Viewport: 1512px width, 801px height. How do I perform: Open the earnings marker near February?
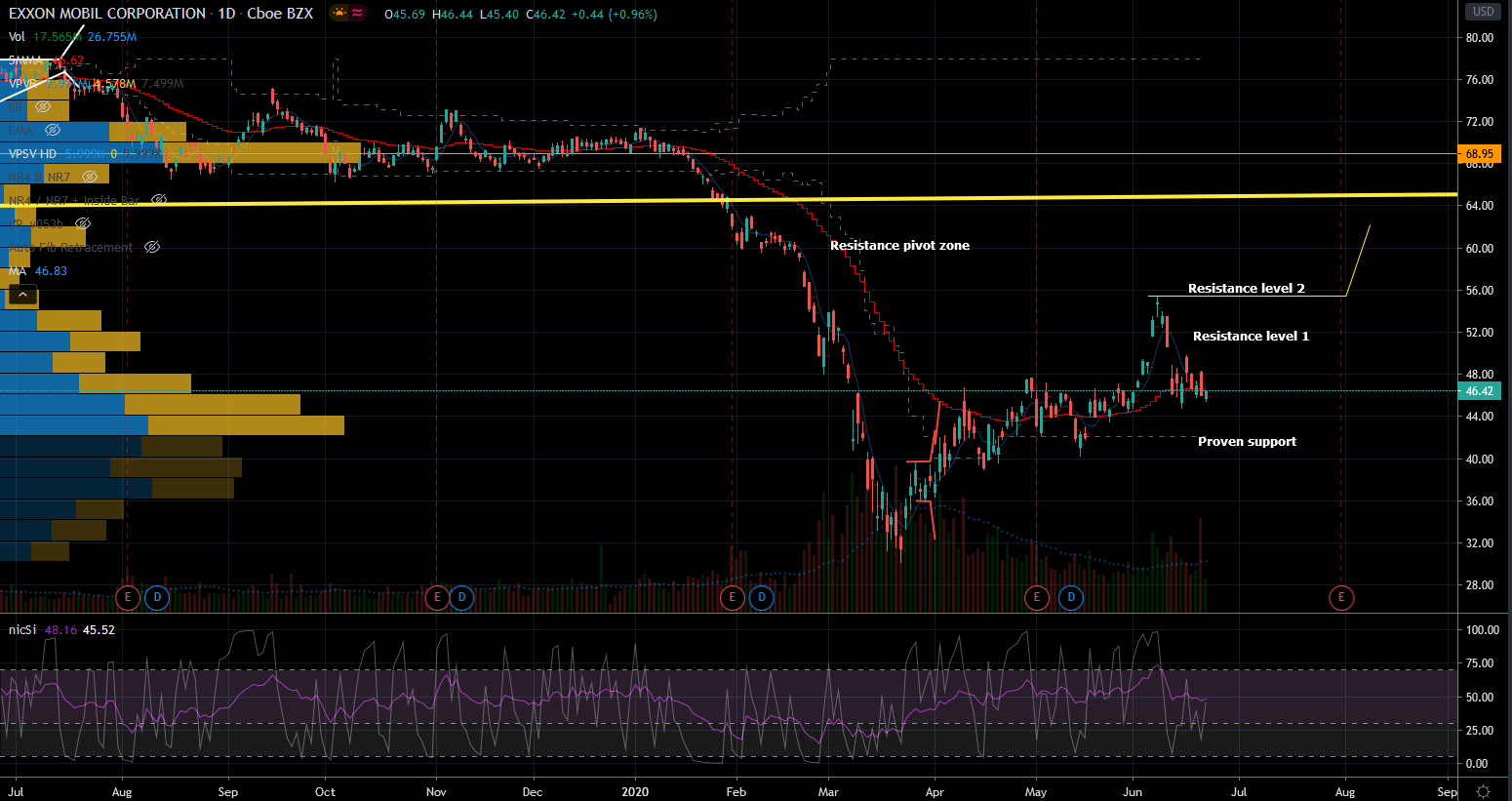733,596
